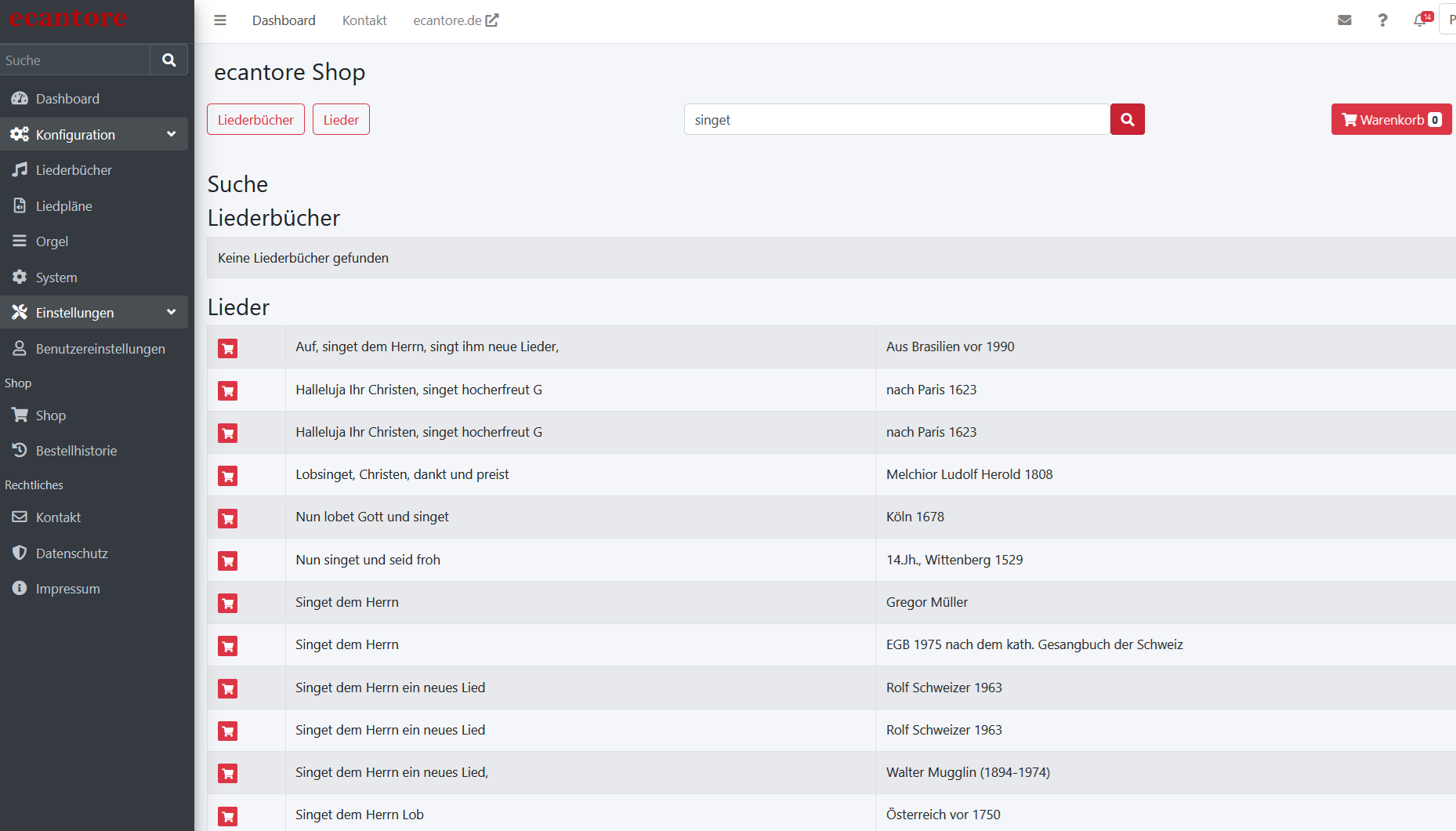Open Liederbücher in the sidebar
The height and width of the screenshot is (831, 1456).
pos(94,170)
